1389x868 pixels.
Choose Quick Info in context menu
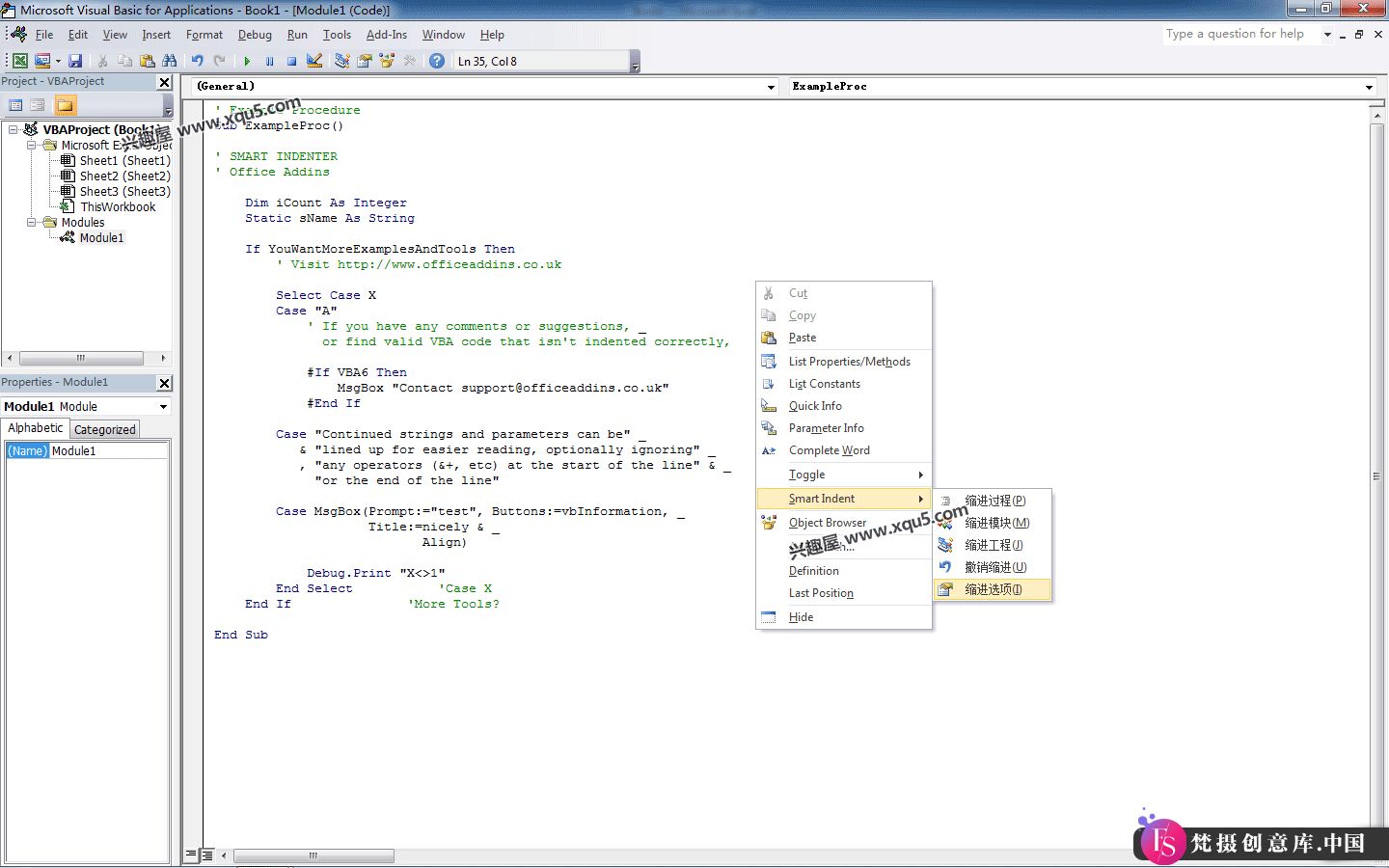point(844,406)
